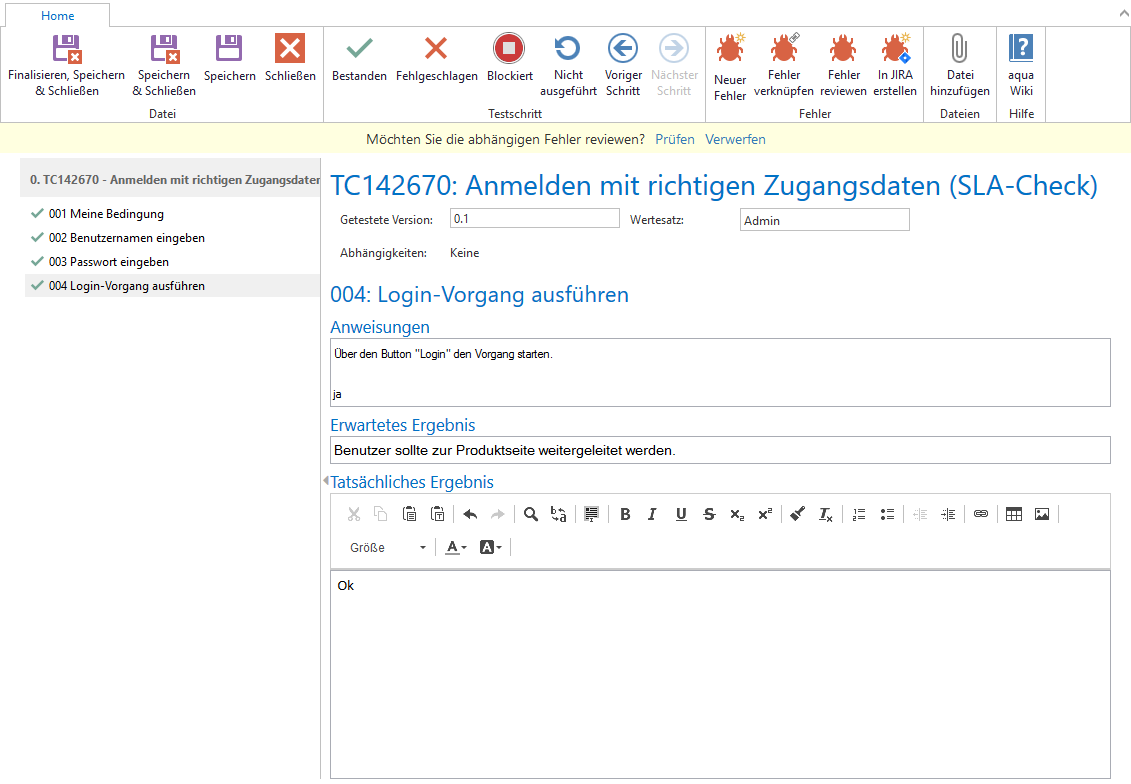Click the Bestanden (passed) checkmark icon
The height and width of the screenshot is (784, 1131).
click(359, 49)
